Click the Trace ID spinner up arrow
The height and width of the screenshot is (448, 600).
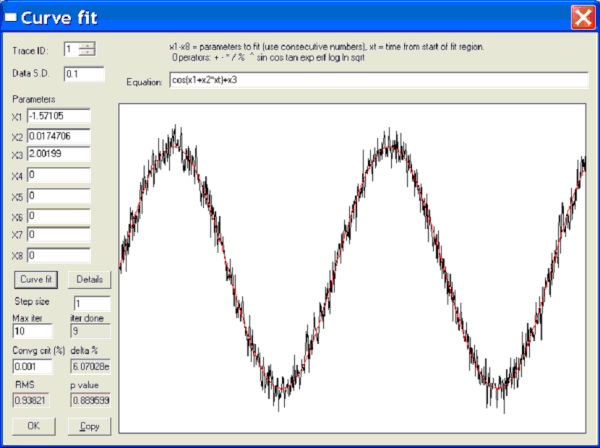(86, 44)
